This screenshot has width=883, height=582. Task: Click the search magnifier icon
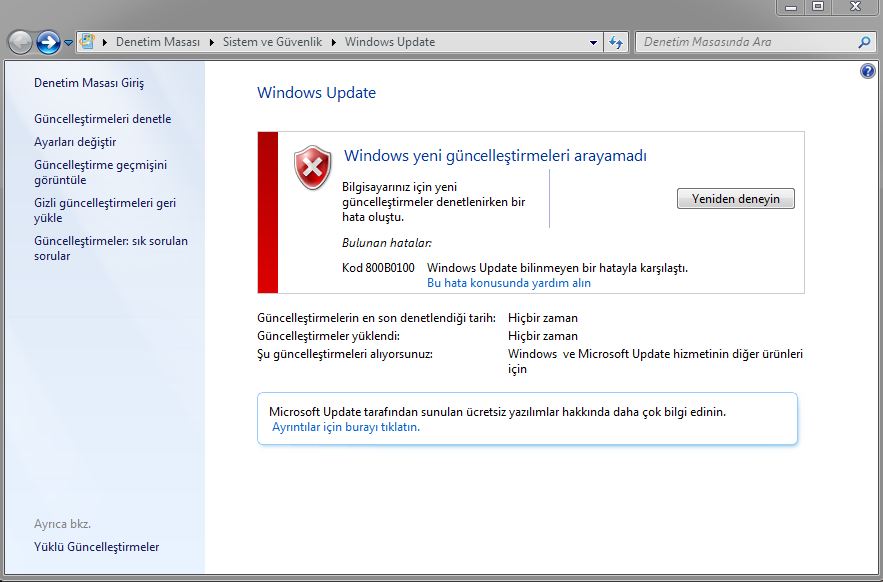864,42
